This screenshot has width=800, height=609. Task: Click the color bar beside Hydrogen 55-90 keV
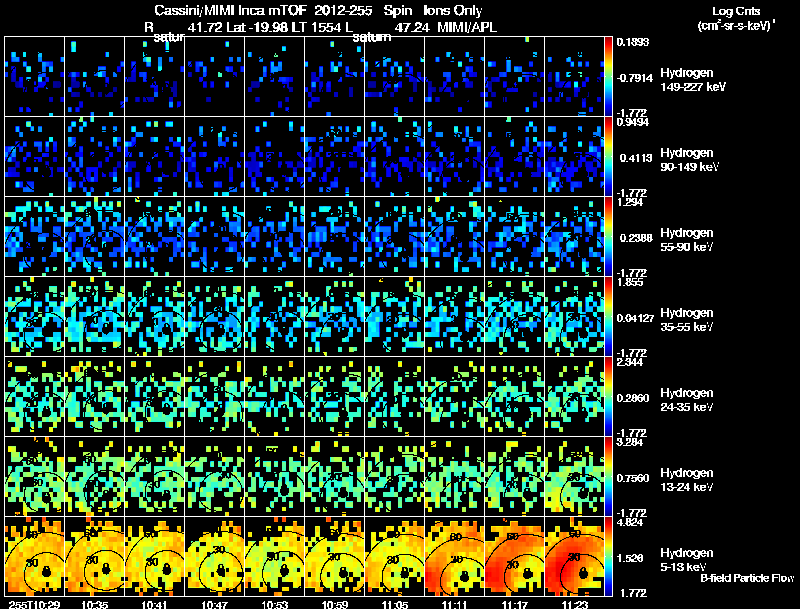[608, 237]
